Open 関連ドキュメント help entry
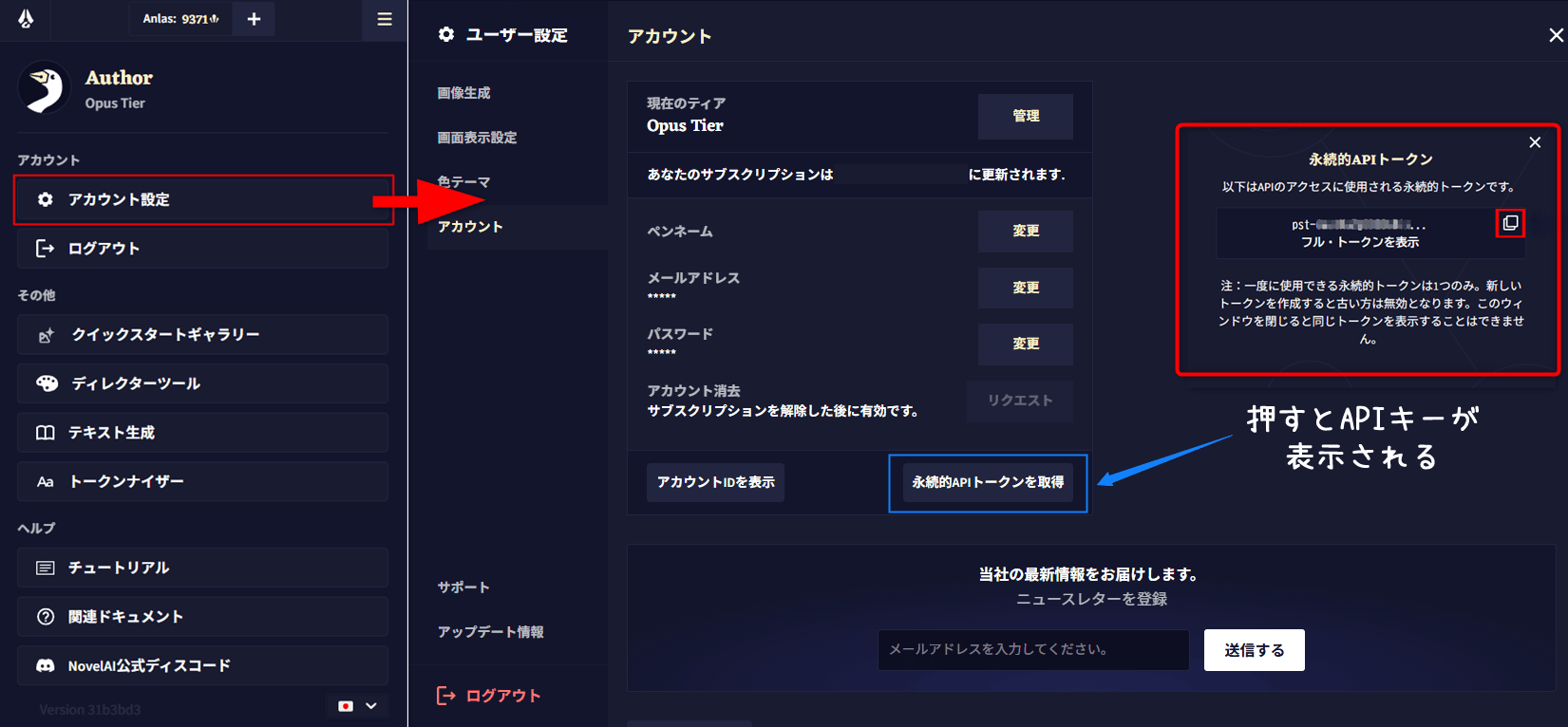1568x727 pixels. point(202,617)
